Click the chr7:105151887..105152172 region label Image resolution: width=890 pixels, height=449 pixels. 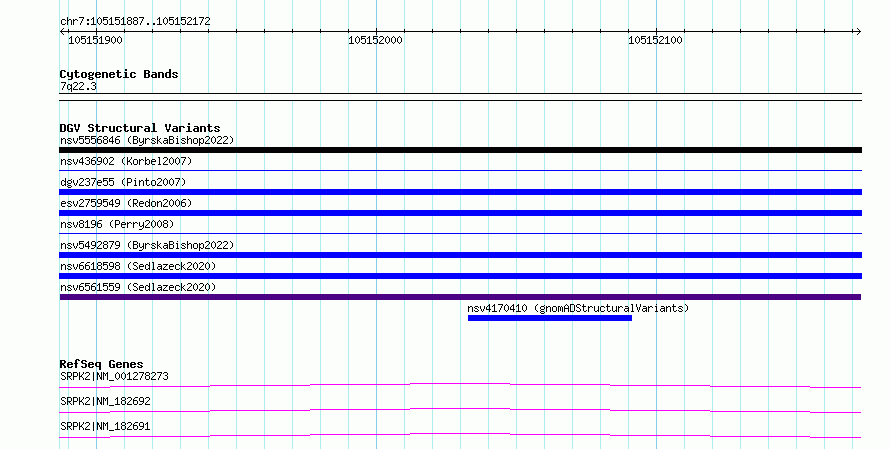[x=135, y=21]
